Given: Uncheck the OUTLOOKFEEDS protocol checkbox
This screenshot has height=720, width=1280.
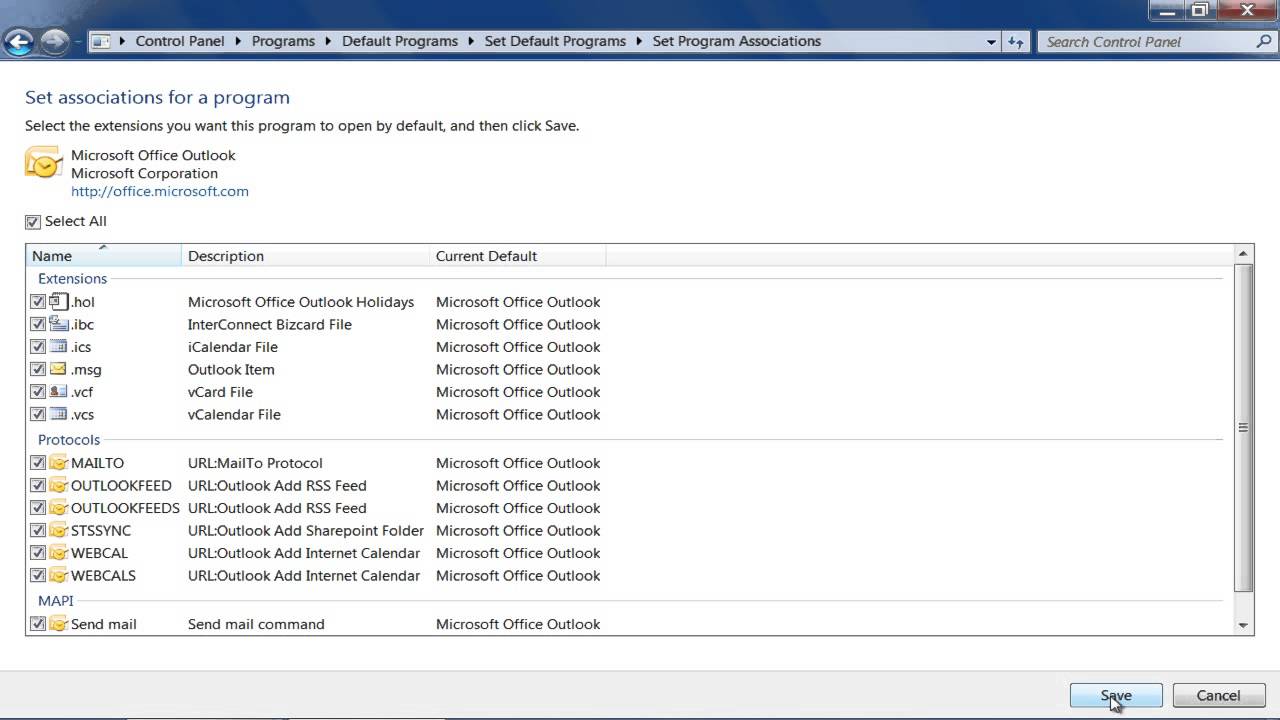Looking at the screenshot, I should click(37, 508).
